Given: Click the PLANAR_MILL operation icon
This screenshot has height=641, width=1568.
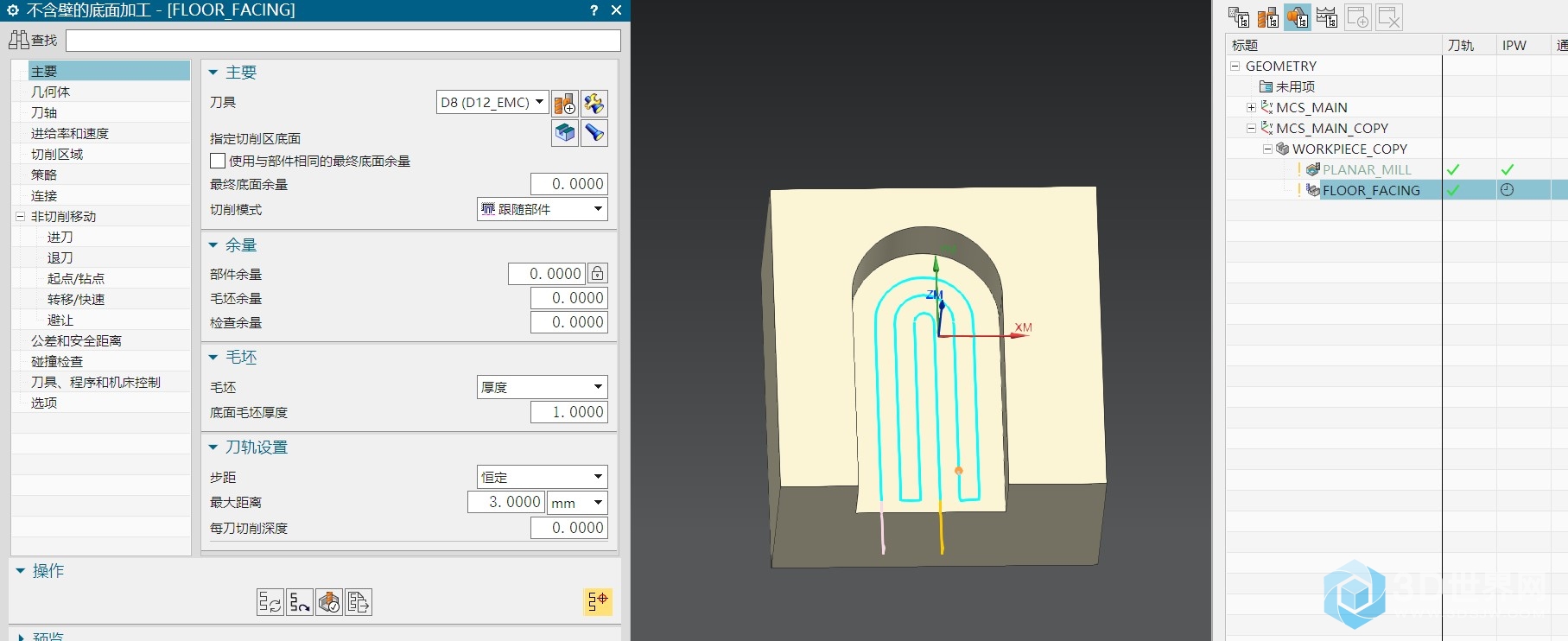Looking at the screenshot, I should click(x=1313, y=169).
